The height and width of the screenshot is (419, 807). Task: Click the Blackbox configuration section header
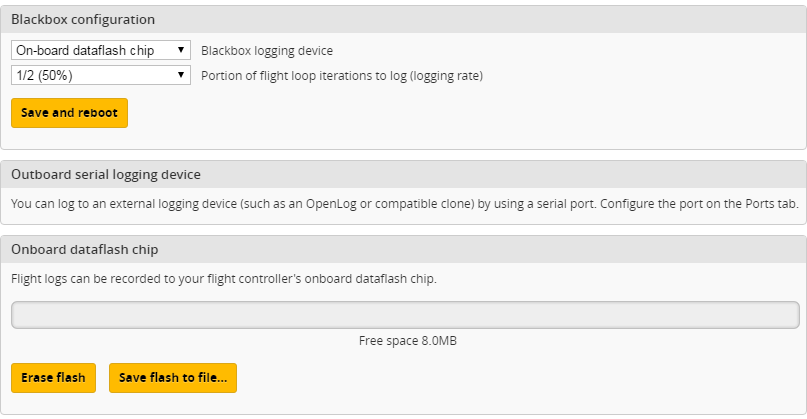(x=83, y=19)
